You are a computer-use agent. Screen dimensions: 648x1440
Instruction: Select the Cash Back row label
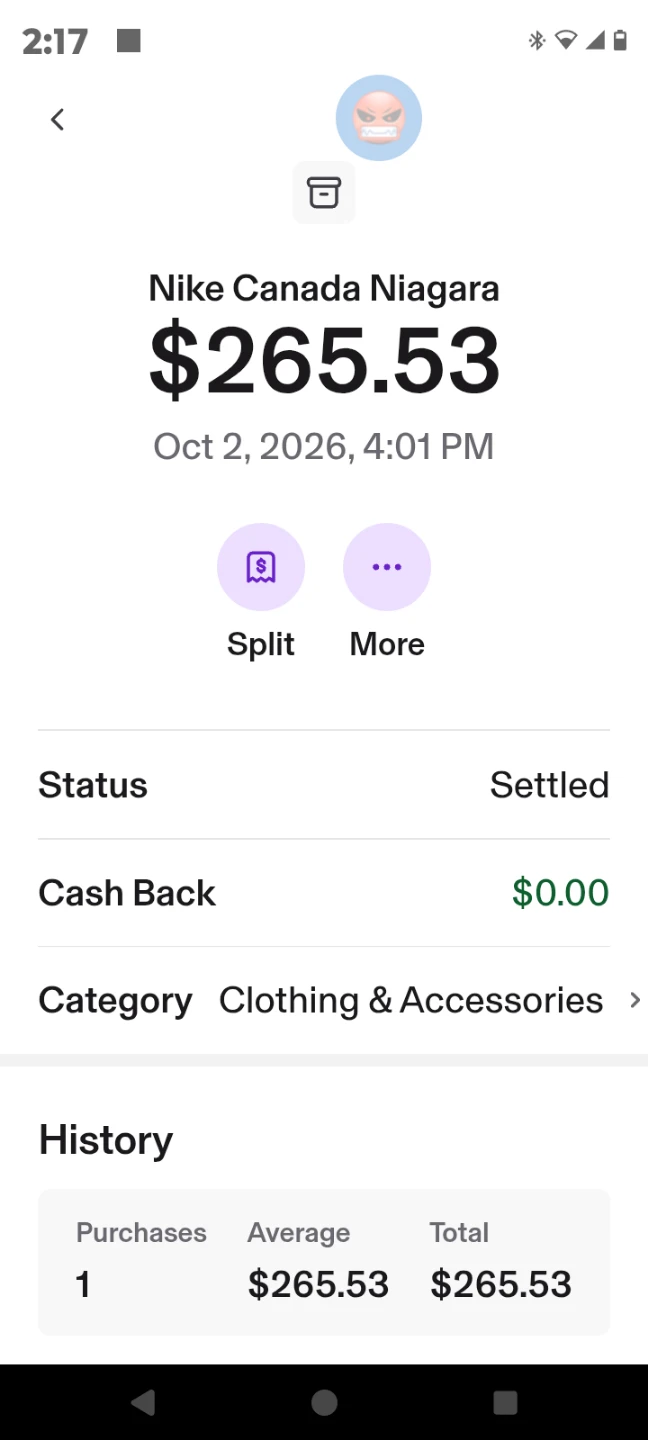(x=127, y=893)
